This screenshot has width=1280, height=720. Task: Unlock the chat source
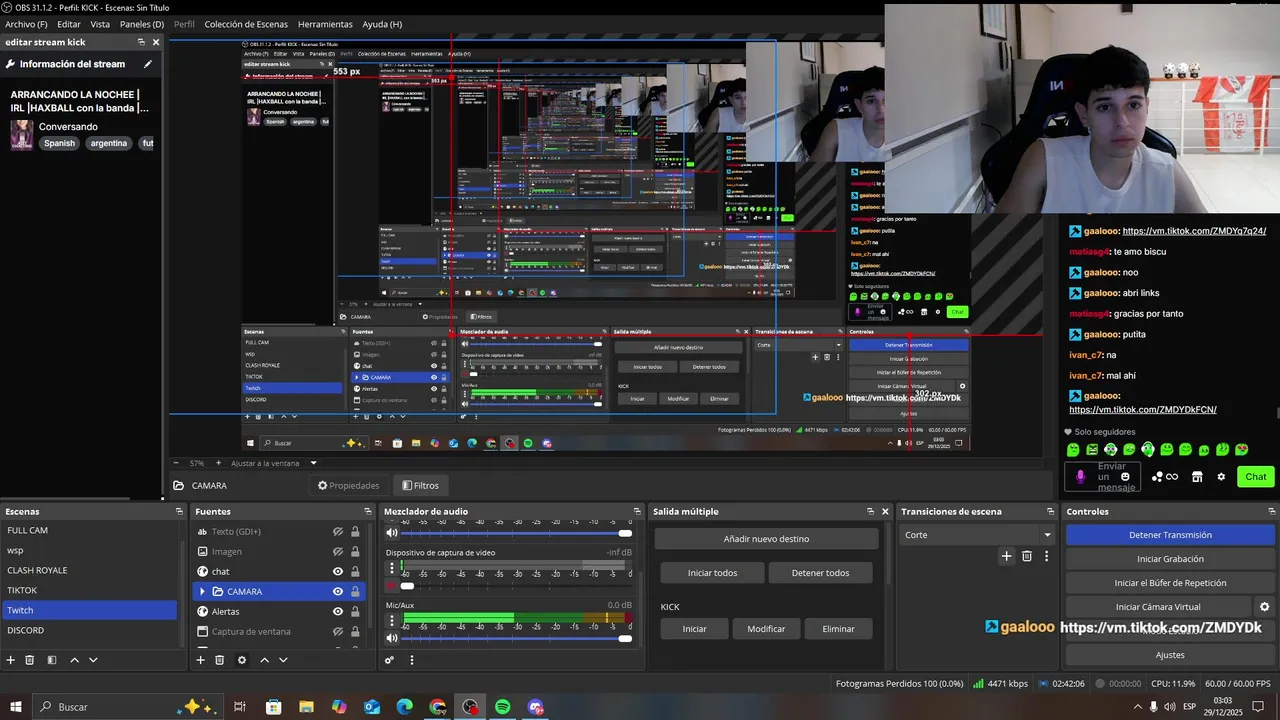[355, 572]
